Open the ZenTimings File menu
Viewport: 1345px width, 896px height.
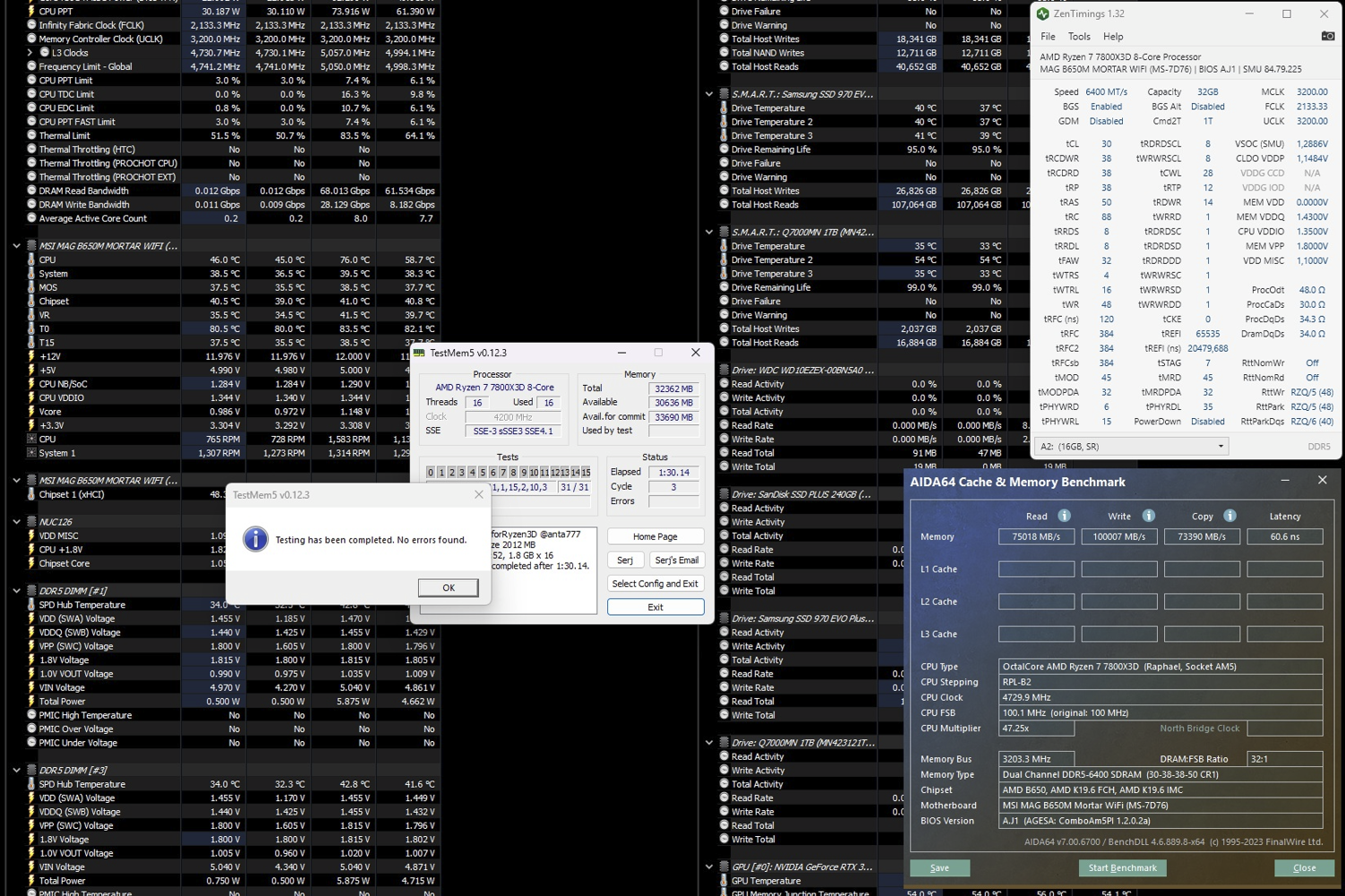pos(1048,37)
